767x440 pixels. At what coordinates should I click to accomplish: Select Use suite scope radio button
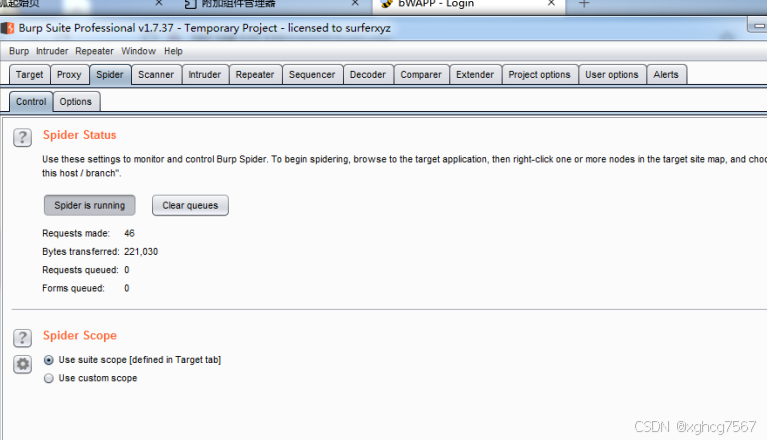click(48, 360)
